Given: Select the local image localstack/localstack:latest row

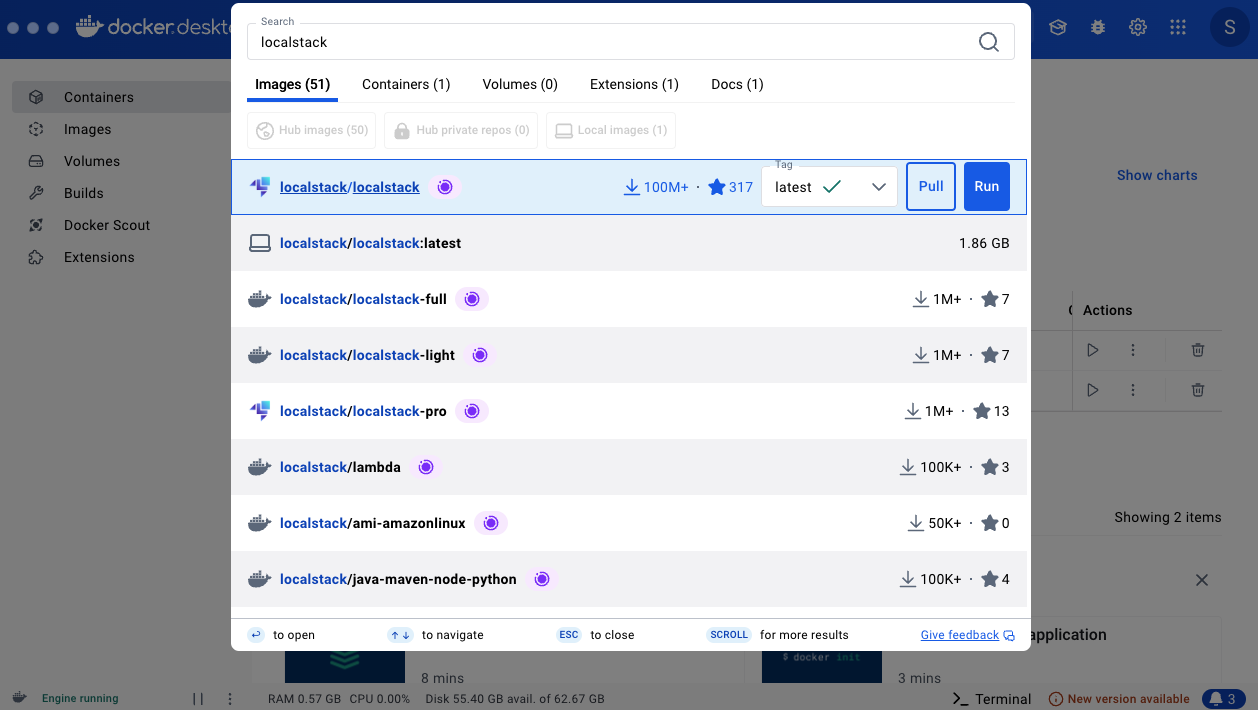Looking at the screenshot, I should click(x=629, y=243).
